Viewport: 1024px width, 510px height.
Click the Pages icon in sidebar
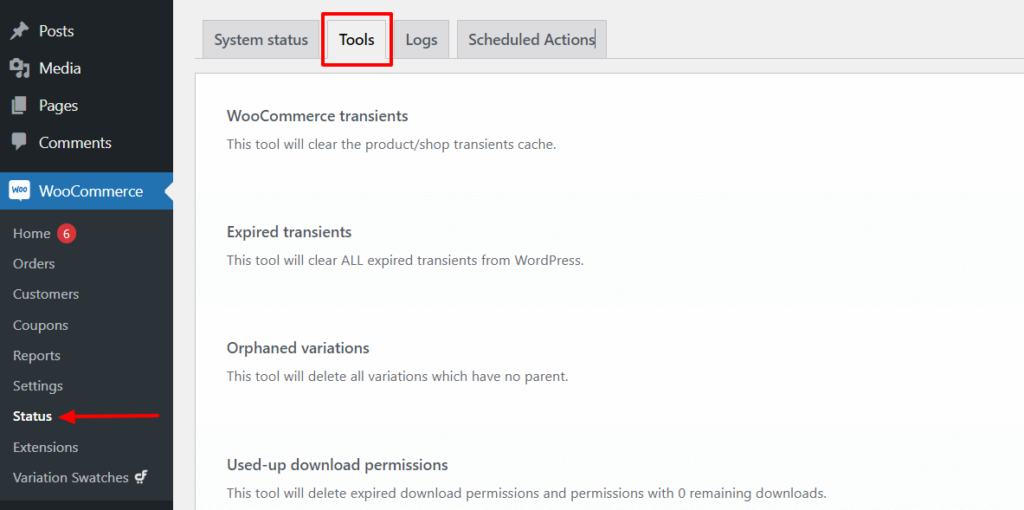[20, 105]
